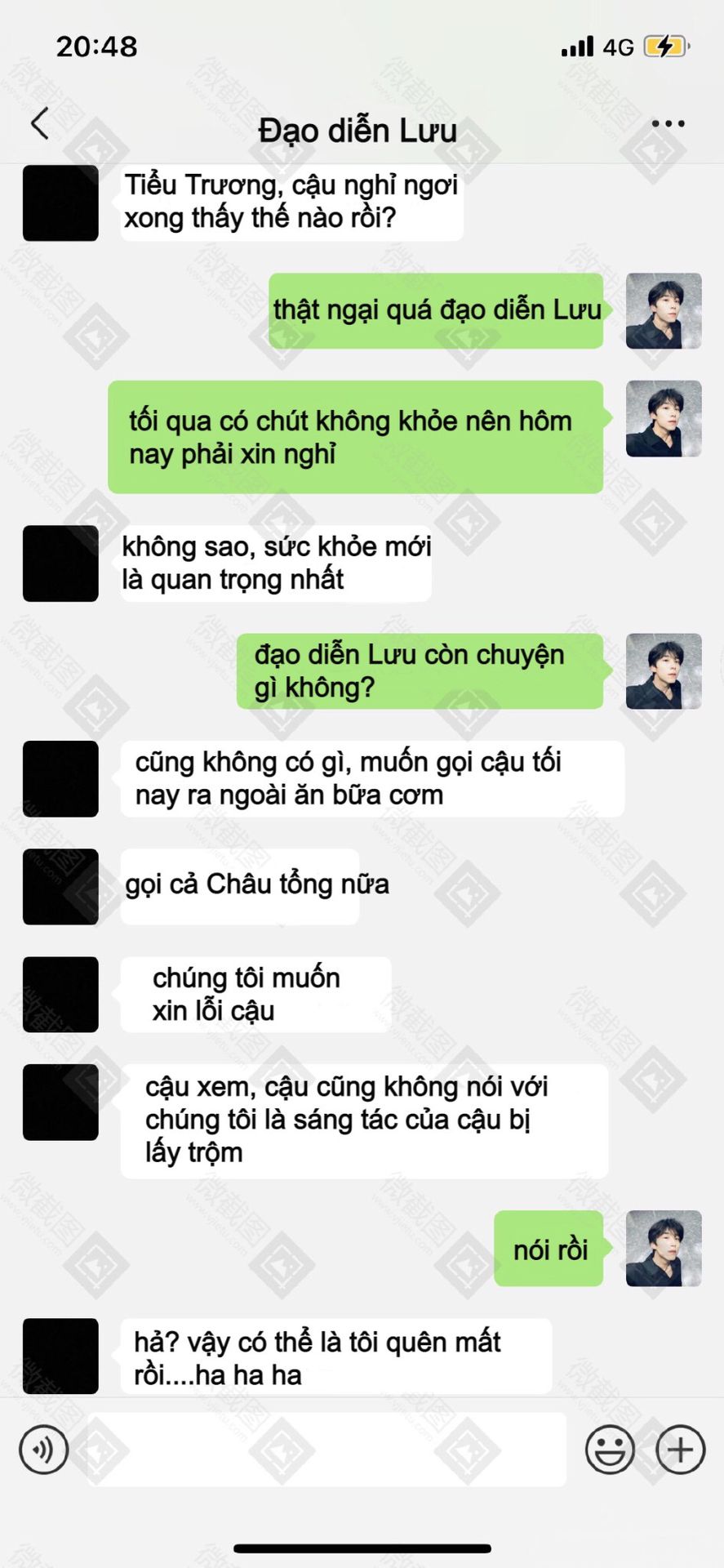Tap sender avatar beside 'nói rồi' message
The width and height of the screenshot is (724, 1568).
pos(664,1249)
